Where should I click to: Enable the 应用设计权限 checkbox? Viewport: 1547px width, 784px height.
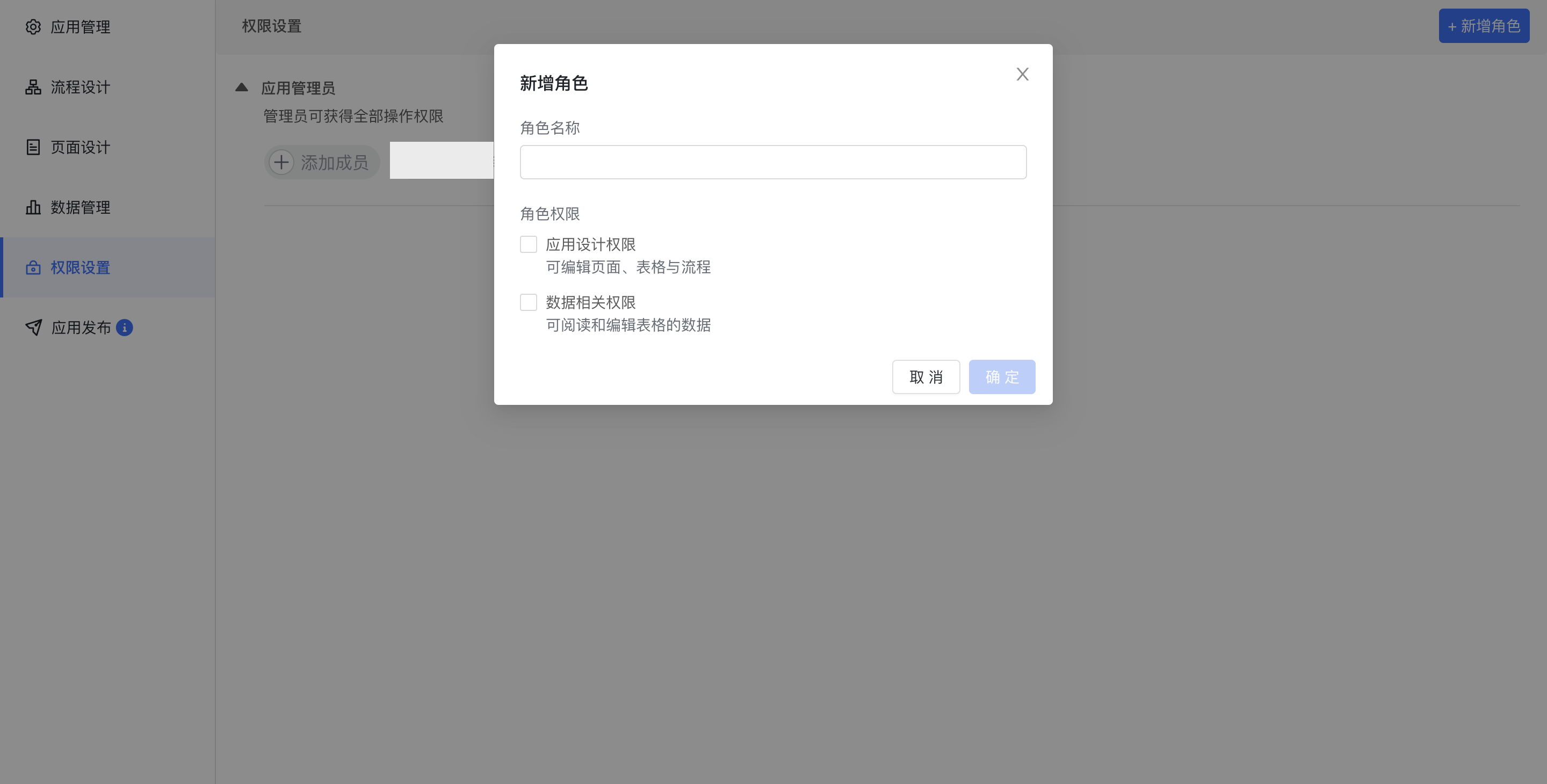pyautogui.click(x=529, y=244)
